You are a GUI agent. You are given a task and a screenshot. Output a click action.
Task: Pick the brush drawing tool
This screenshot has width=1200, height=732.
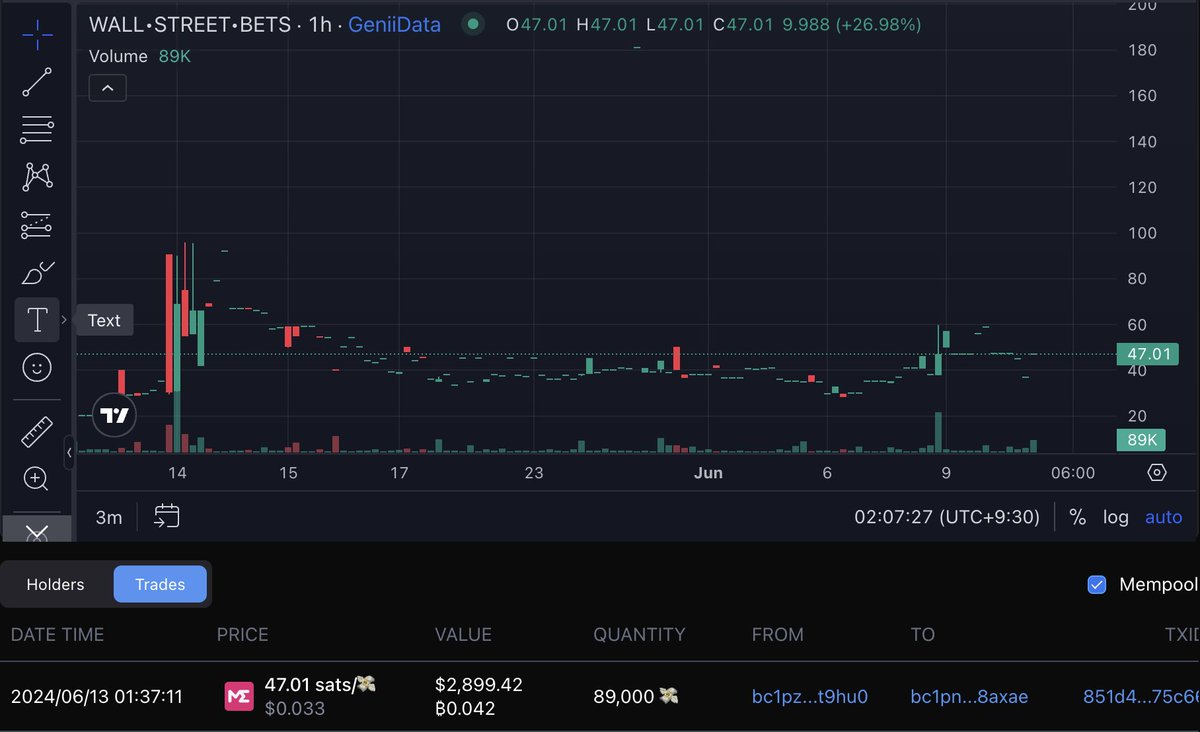(x=37, y=272)
